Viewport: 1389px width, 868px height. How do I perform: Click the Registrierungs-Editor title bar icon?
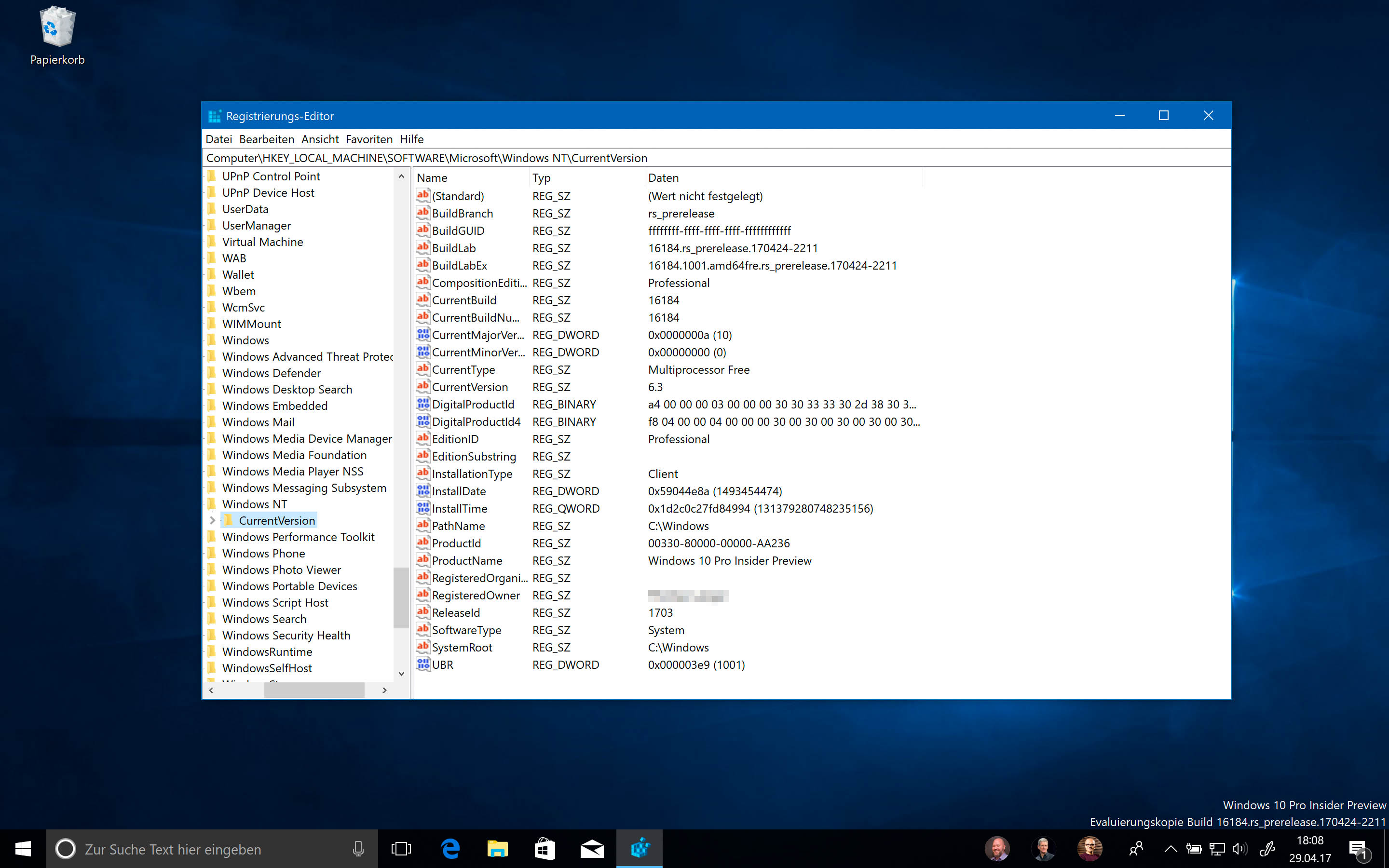click(x=215, y=116)
